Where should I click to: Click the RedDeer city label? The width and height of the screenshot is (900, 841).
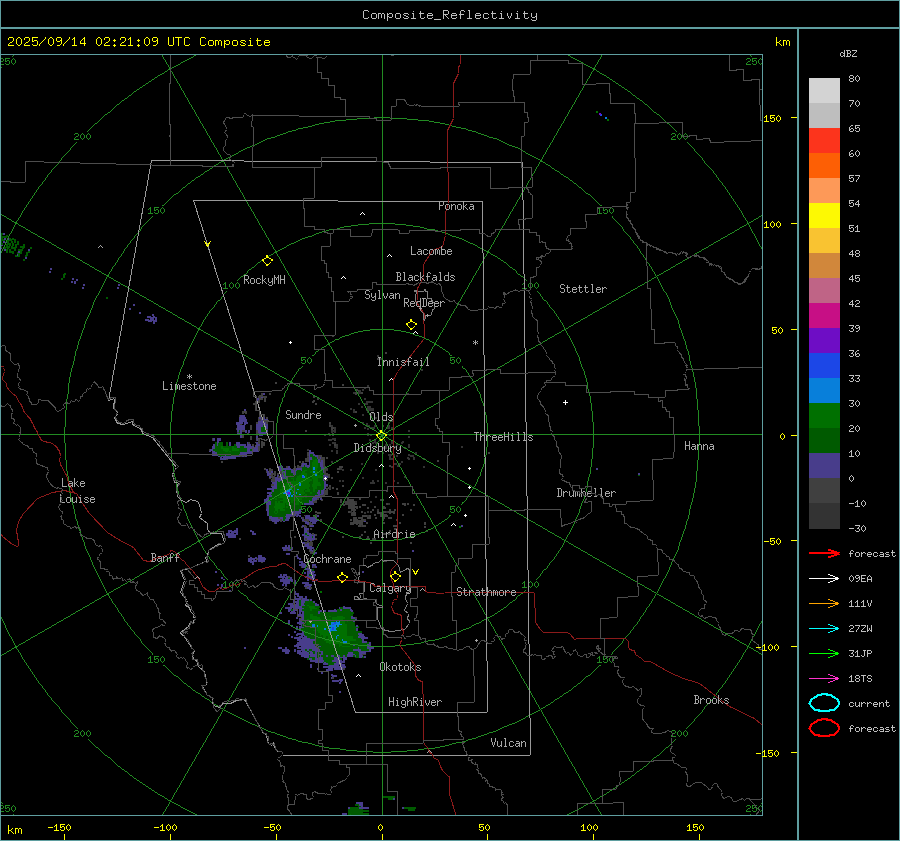[424, 303]
